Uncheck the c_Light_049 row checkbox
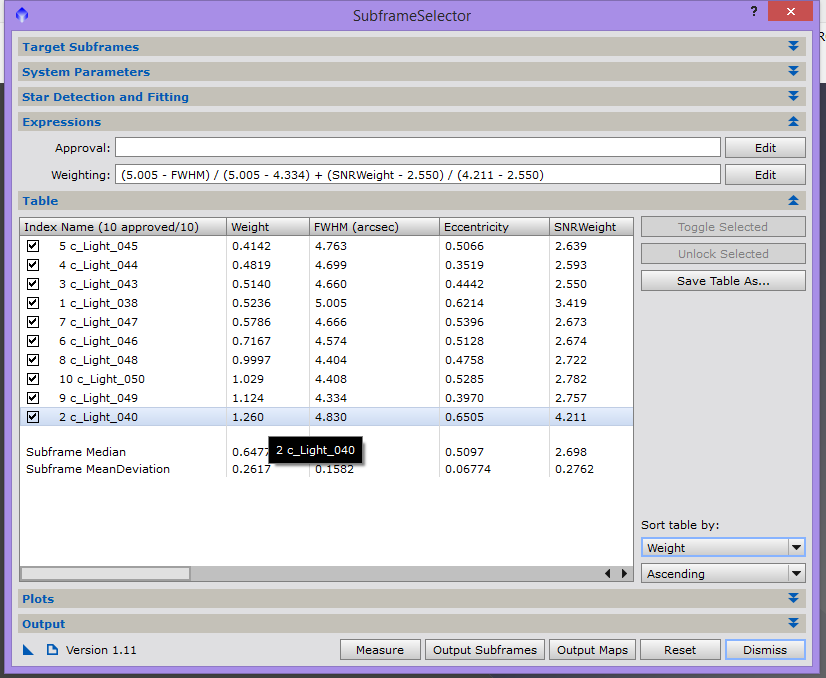This screenshot has height=678, width=826. click(33, 398)
